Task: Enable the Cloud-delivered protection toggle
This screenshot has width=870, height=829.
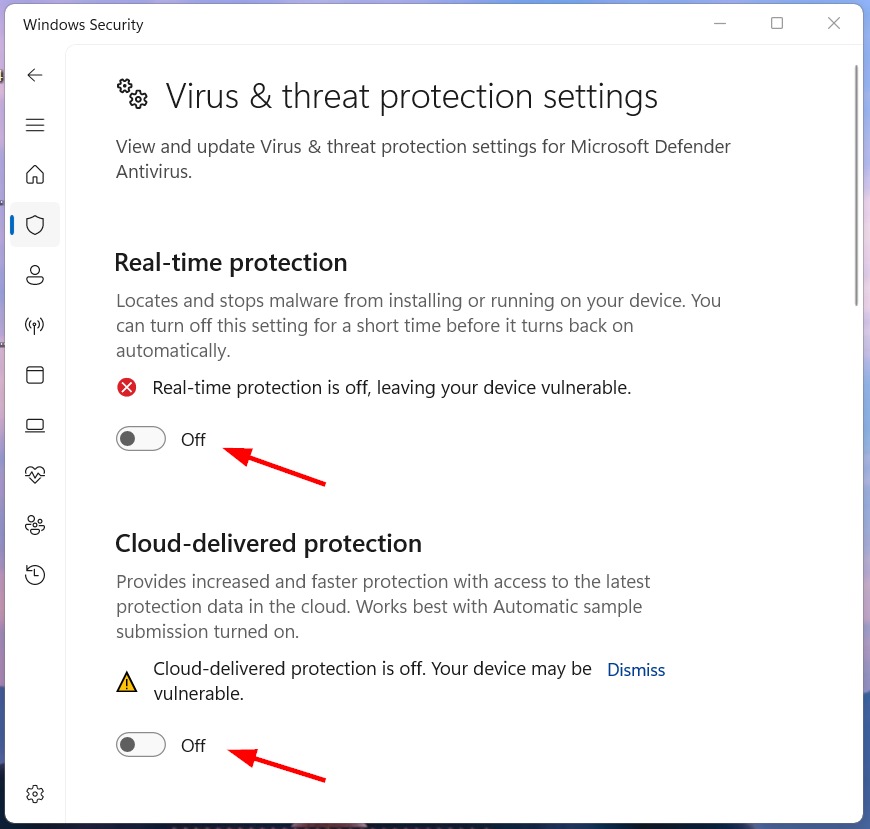Action: tap(141, 745)
